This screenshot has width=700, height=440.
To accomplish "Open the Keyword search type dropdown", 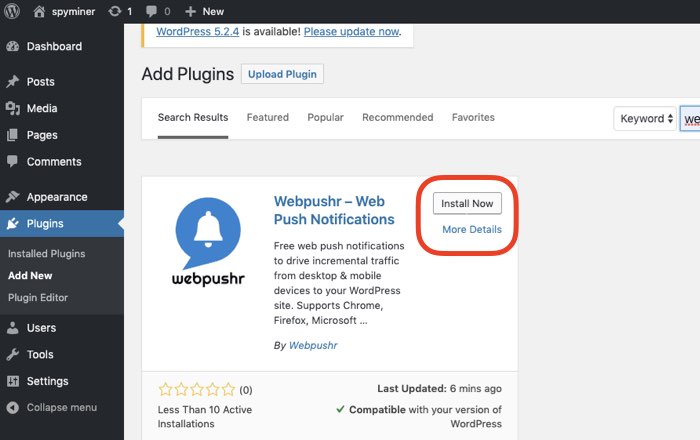I will tap(645, 118).
